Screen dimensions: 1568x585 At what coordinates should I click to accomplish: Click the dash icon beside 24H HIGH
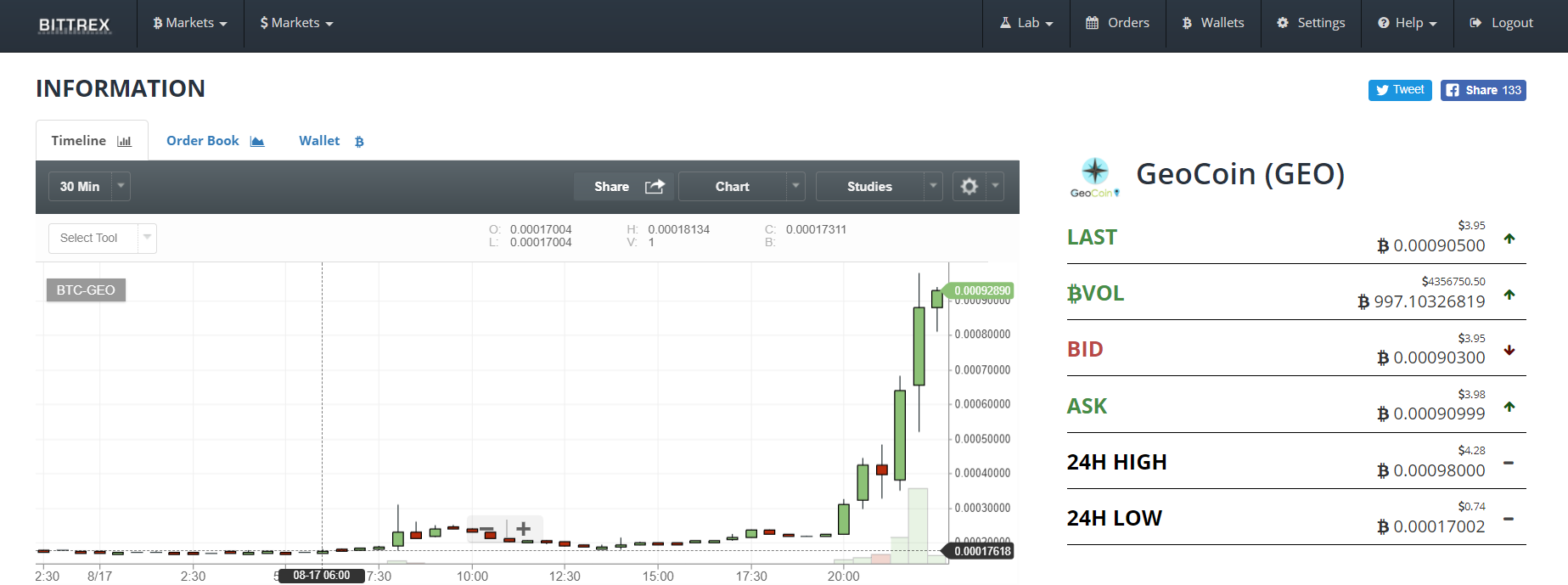click(1509, 463)
